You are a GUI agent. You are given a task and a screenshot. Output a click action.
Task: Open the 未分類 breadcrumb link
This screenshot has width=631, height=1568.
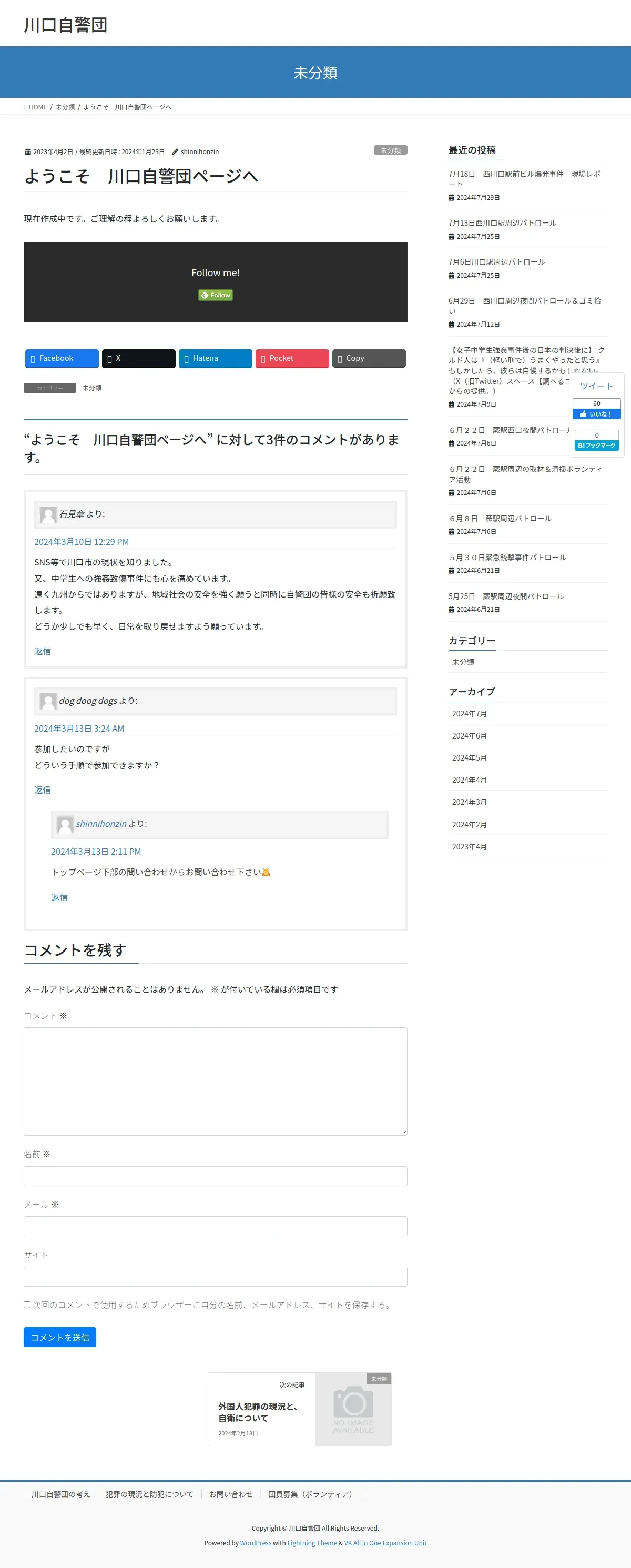(65, 107)
